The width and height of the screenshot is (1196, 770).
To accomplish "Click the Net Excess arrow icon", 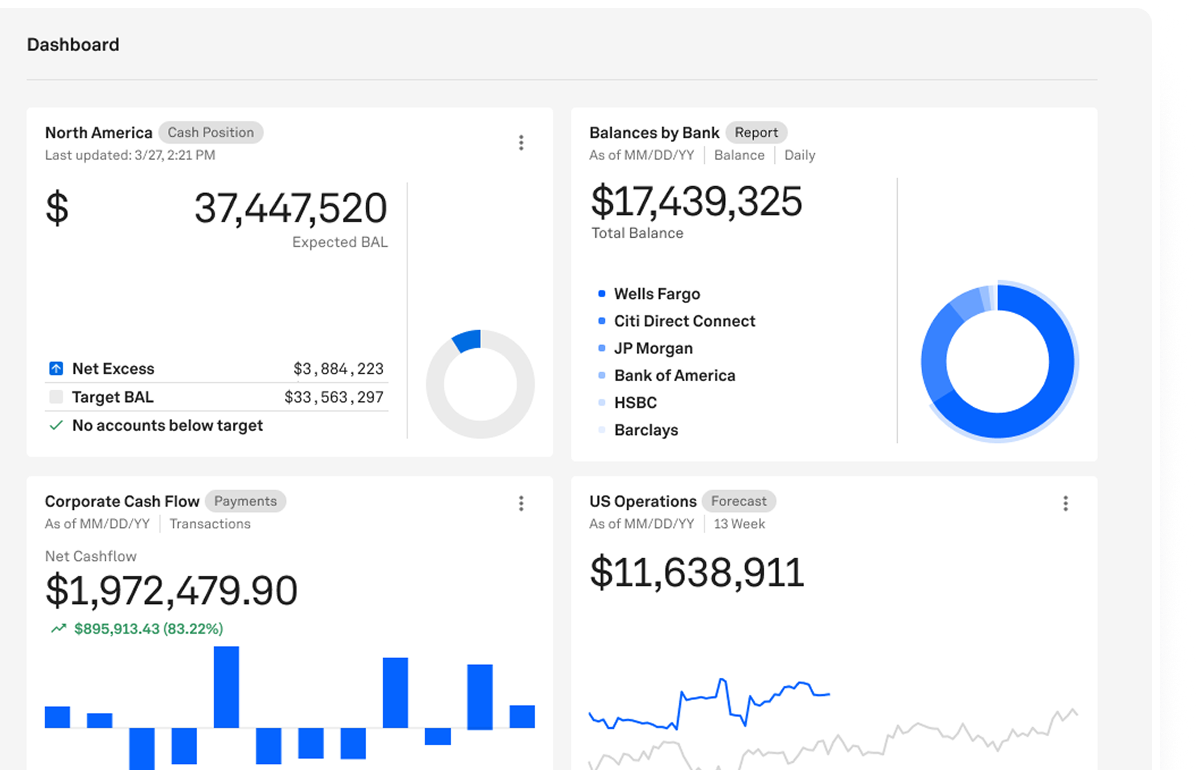I will (x=56, y=368).
